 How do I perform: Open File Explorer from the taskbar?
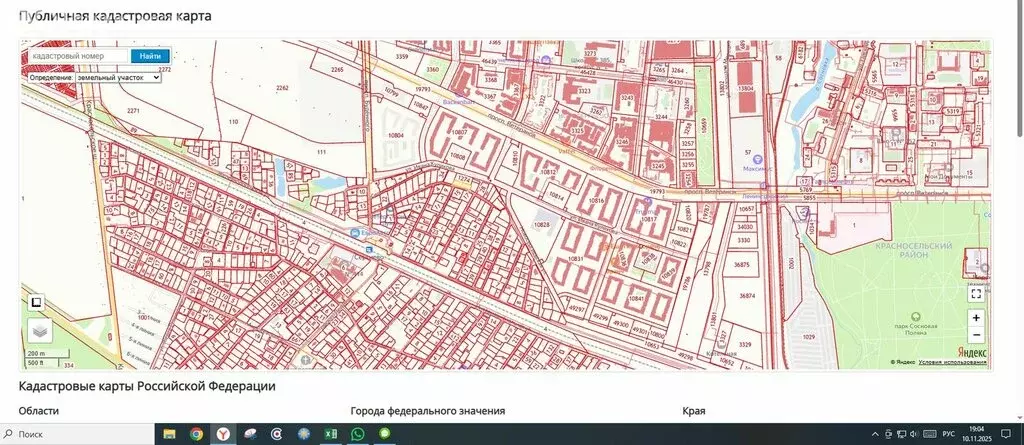tap(169, 434)
